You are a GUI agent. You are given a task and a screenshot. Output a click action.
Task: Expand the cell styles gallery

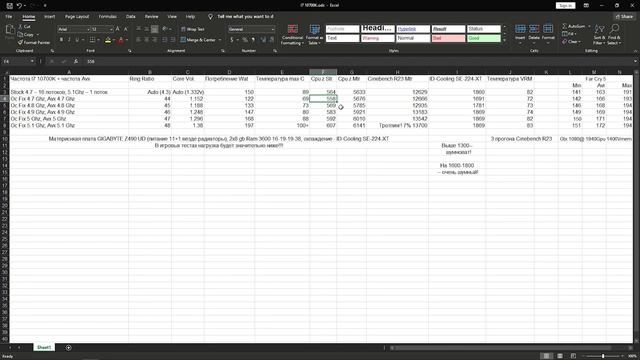click(x=505, y=40)
